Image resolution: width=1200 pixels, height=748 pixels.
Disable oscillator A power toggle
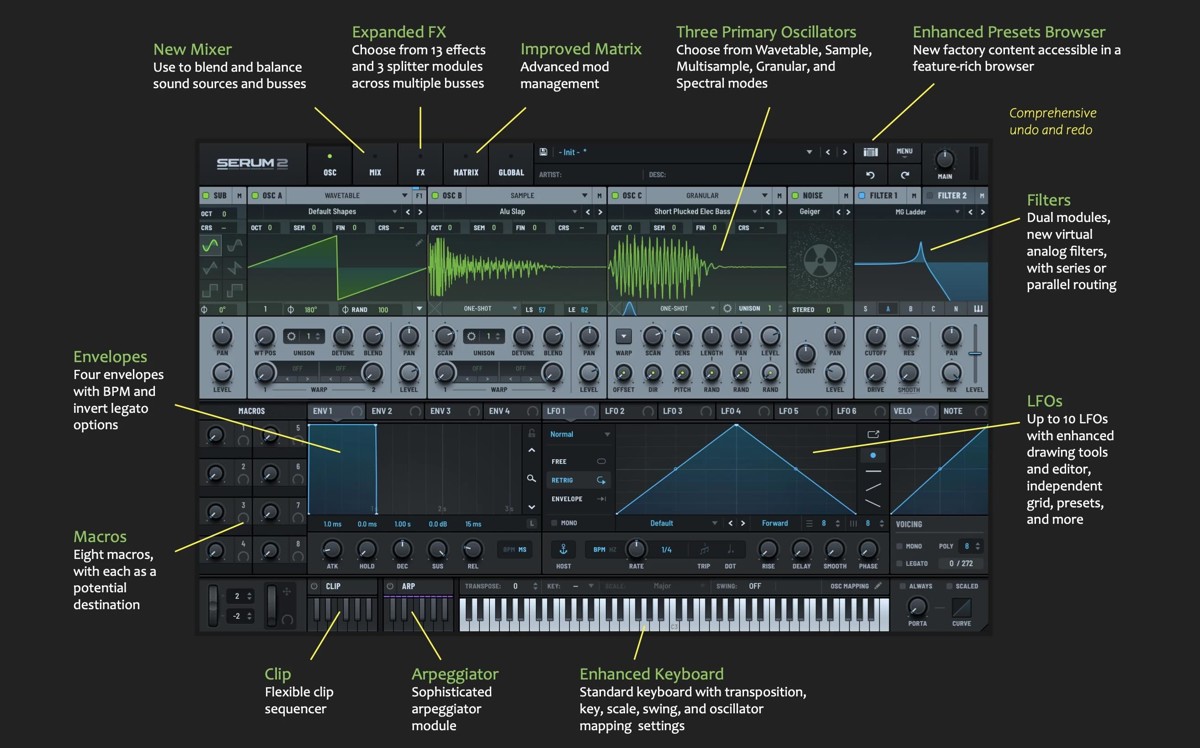[x=255, y=196]
